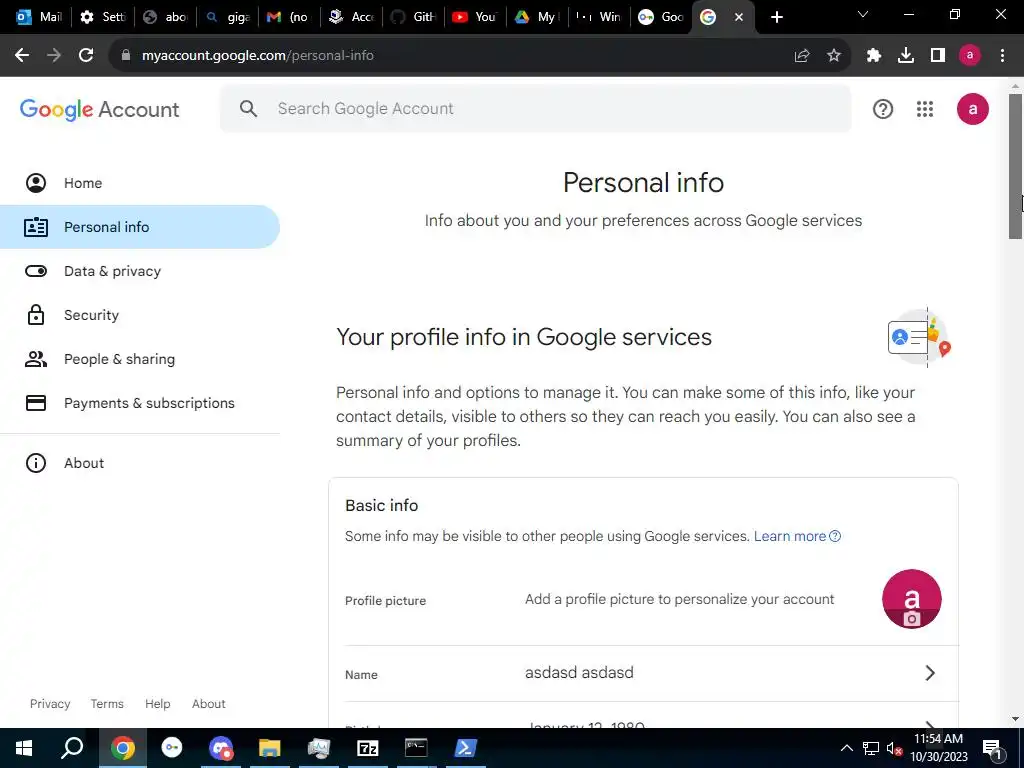Image resolution: width=1024 pixels, height=768 pixels.
Task: Open the Terms footer link
Action: coord(107,704)
